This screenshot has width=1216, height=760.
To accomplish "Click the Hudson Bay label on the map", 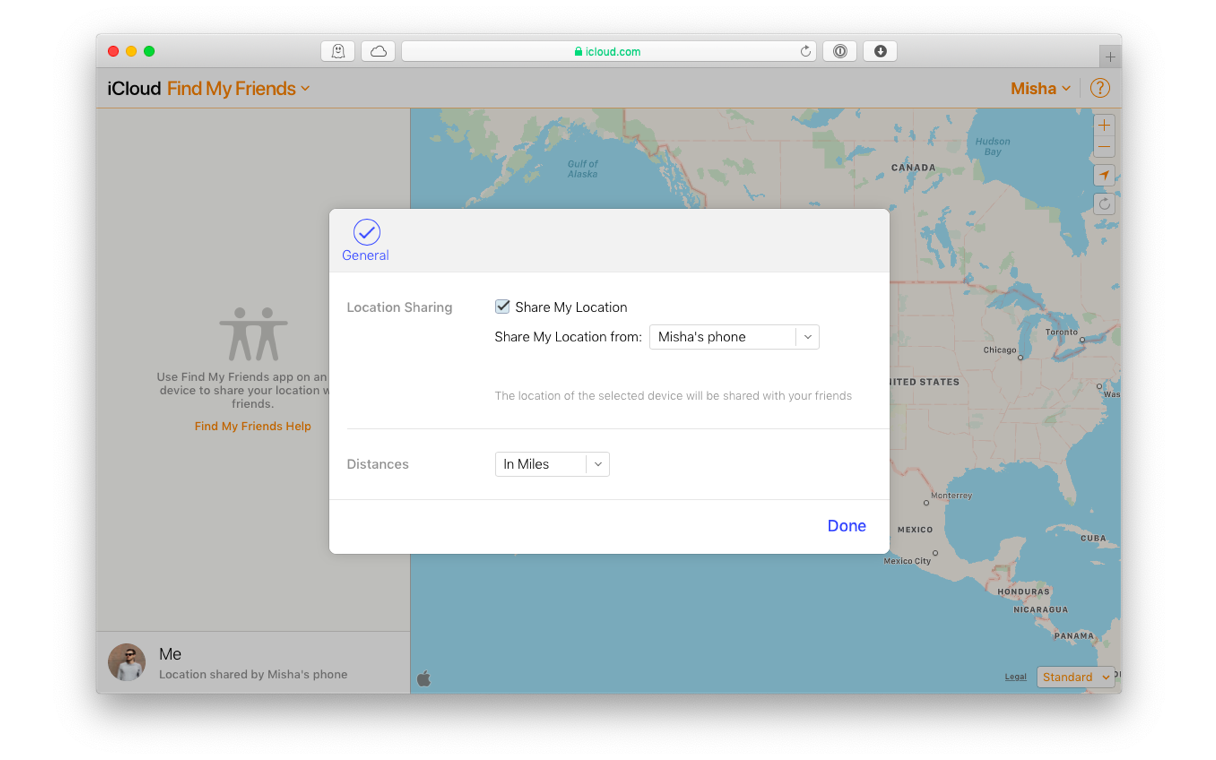I will click(993, 146).
